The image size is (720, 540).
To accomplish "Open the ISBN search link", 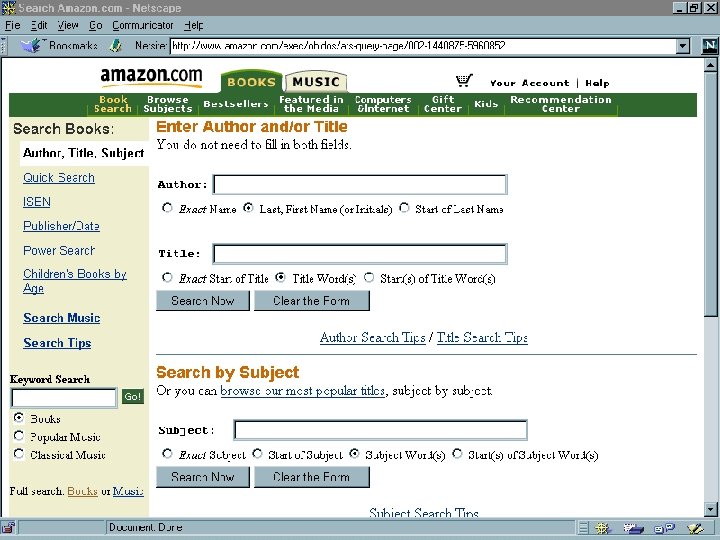I will tap(37, 202).
